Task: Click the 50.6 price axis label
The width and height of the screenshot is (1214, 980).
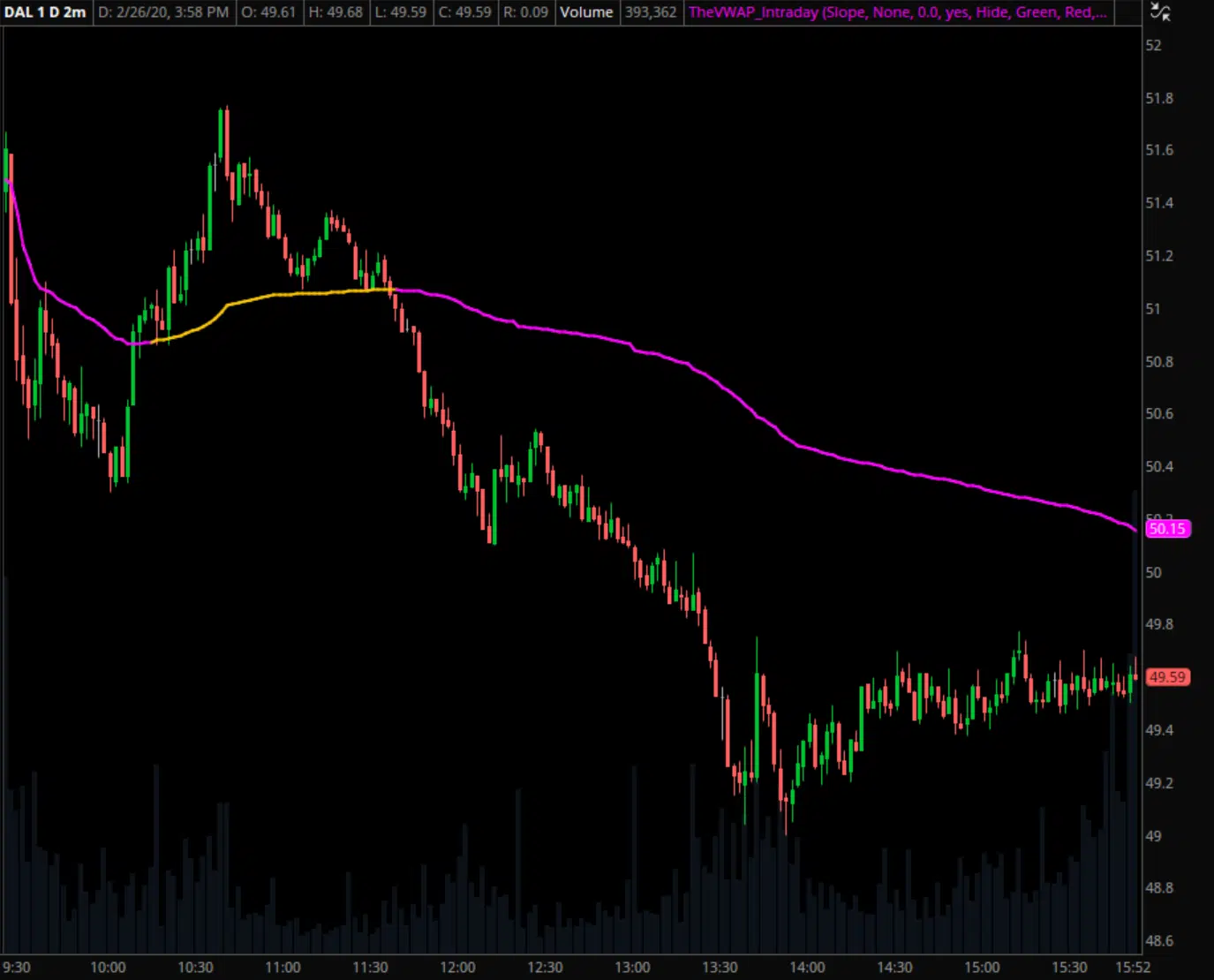Action: click(1159, 414)
